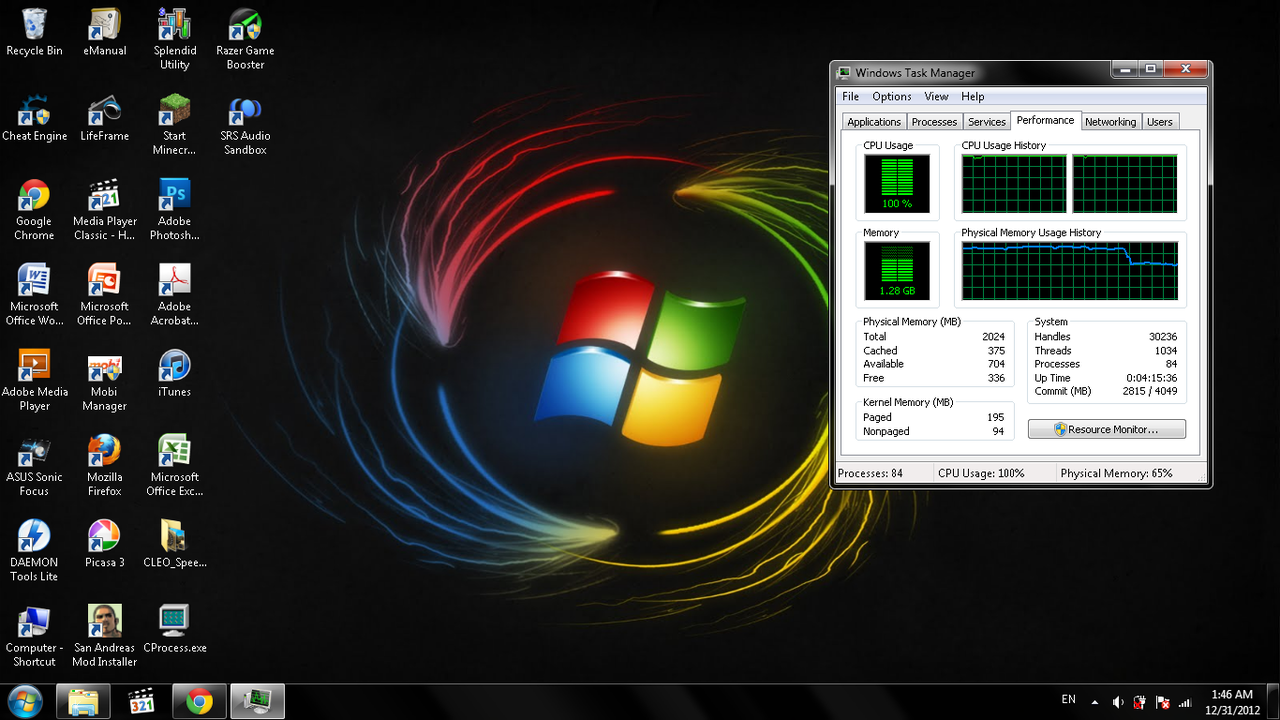
Task: Show hidden system tray icons
Action: (x=1095, y=702)
